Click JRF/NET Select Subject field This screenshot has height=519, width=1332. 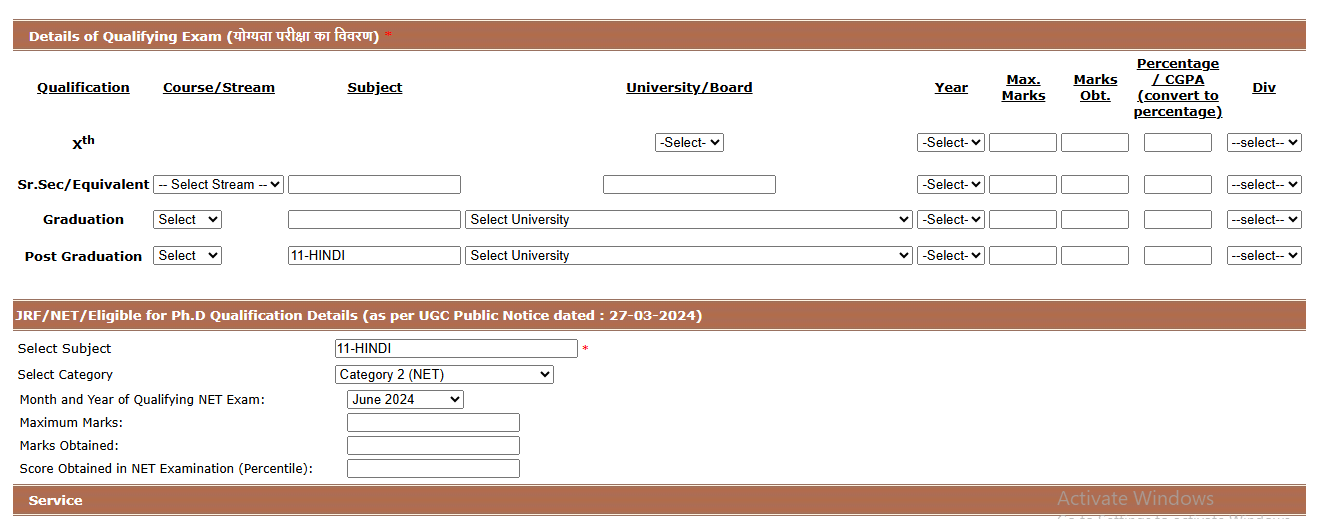tap(456, 349)
